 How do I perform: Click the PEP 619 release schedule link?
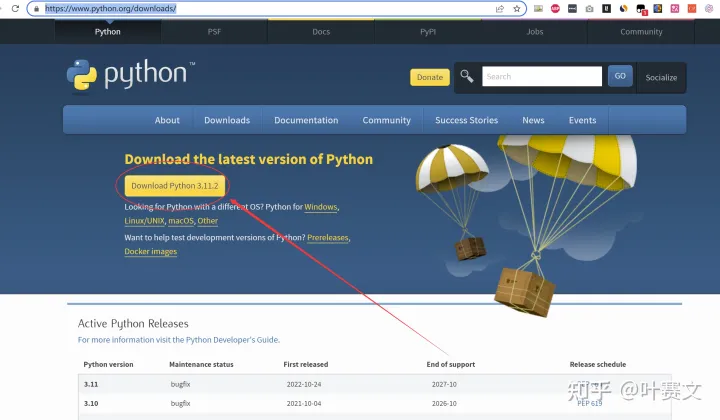tap(590, 403)
